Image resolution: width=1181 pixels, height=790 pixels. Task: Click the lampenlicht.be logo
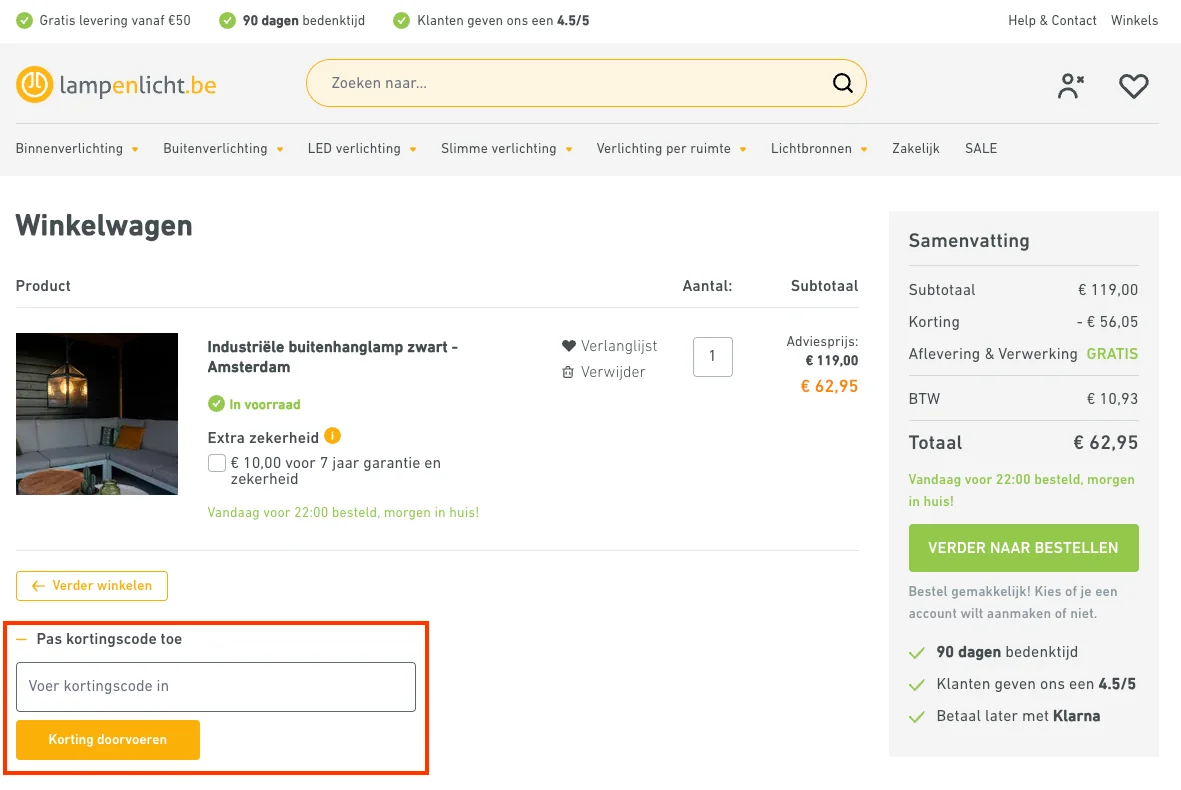tap(116, 85)
